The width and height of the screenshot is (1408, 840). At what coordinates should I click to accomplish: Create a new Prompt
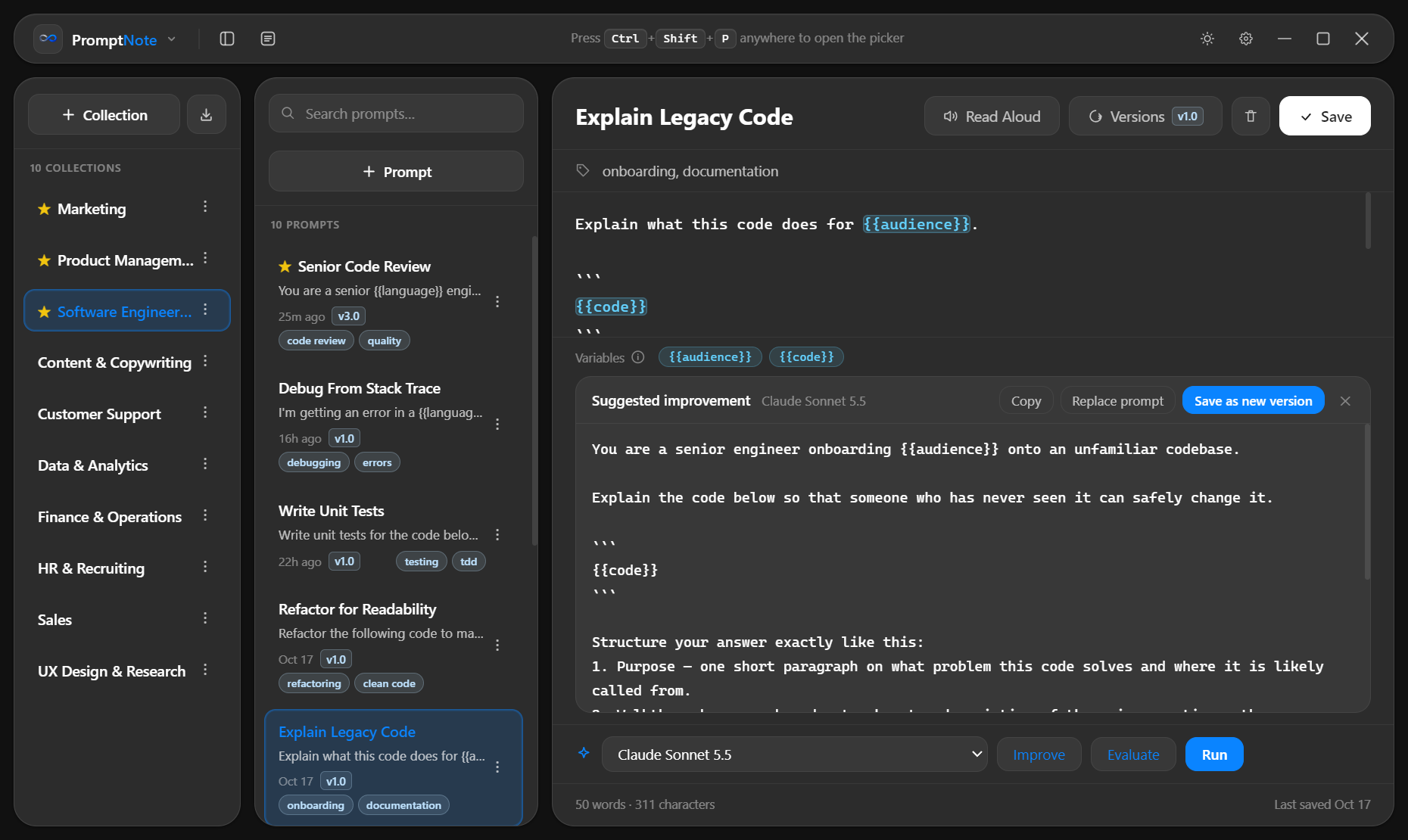396,172
